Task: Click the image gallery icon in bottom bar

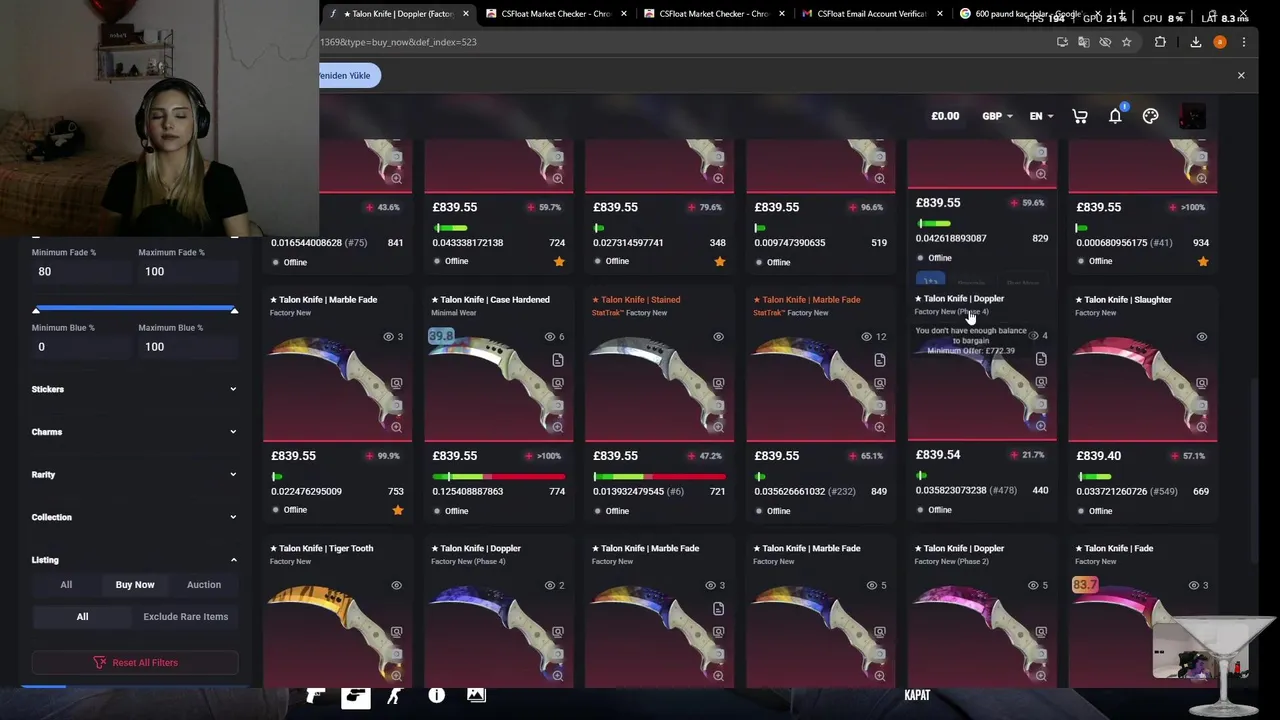Action: click(x=476, y=695)
